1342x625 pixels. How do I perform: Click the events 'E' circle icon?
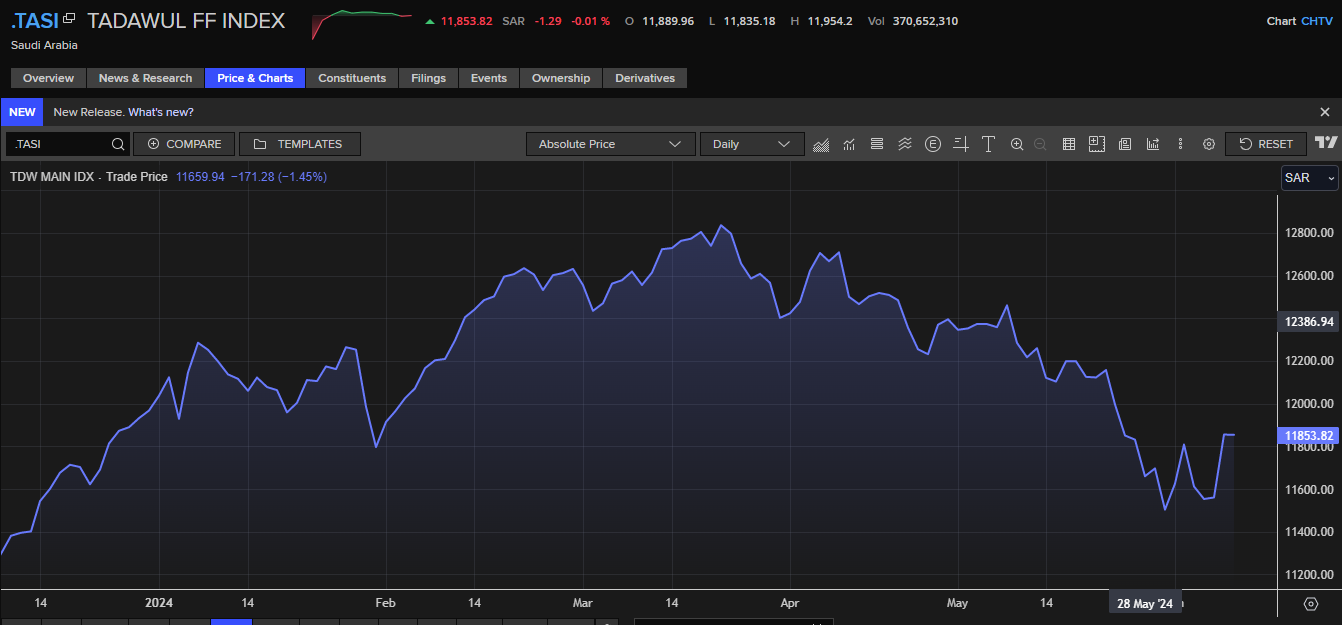(x=933, y=144)
